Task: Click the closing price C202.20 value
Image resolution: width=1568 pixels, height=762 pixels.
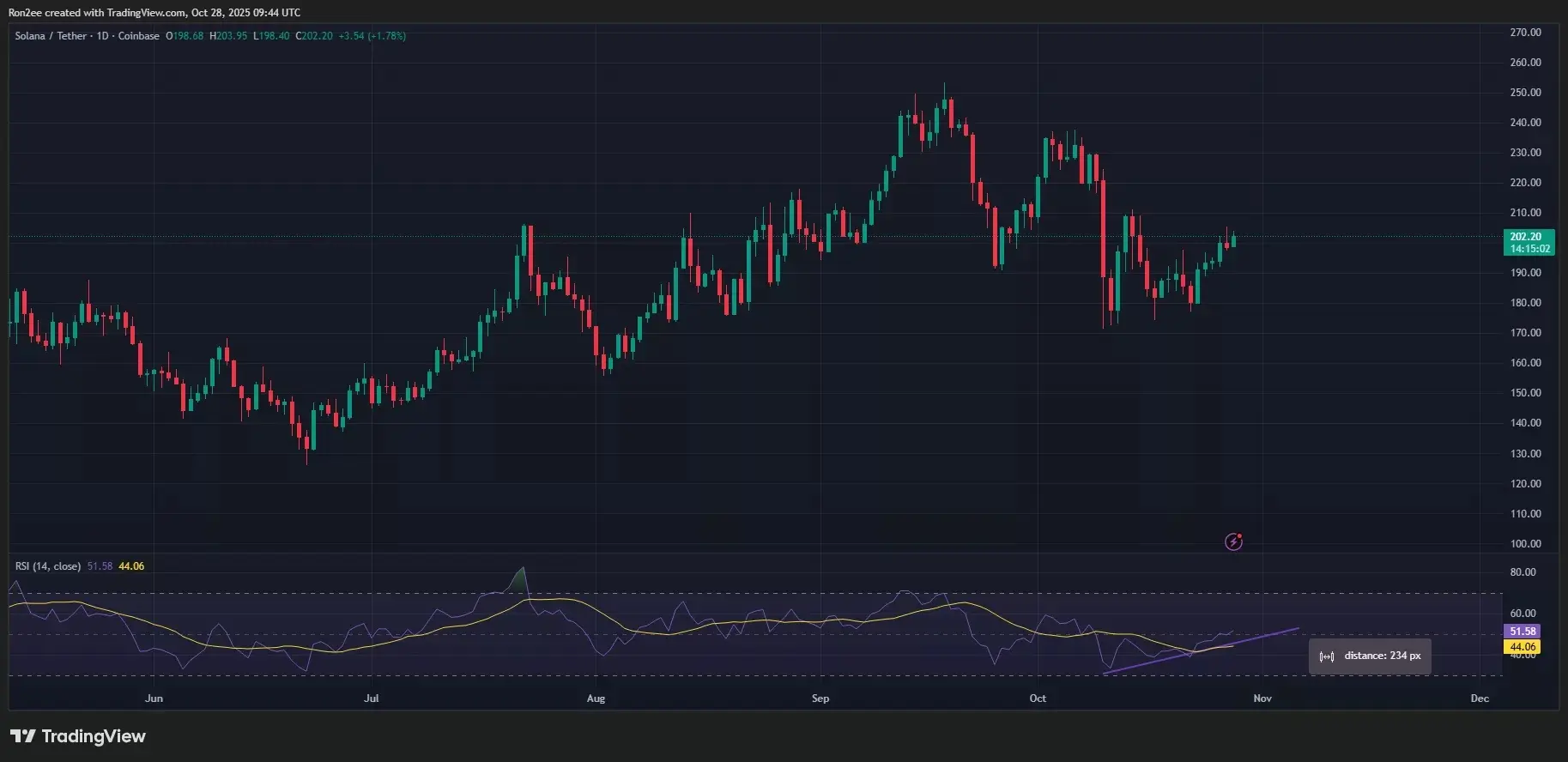Action: point(314,36)
